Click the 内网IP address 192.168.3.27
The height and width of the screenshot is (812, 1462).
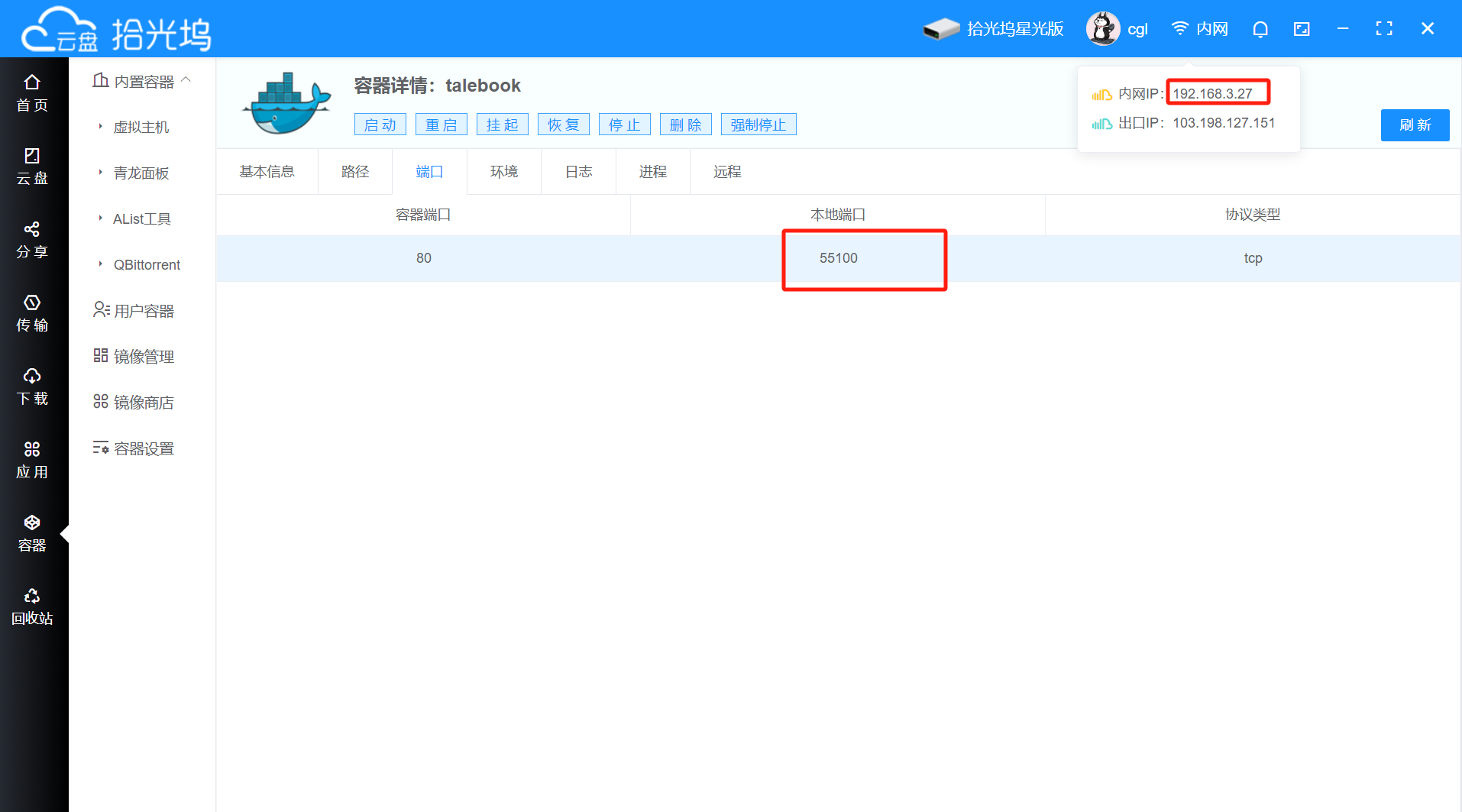pyautogui.click(x=1213, y=94)
